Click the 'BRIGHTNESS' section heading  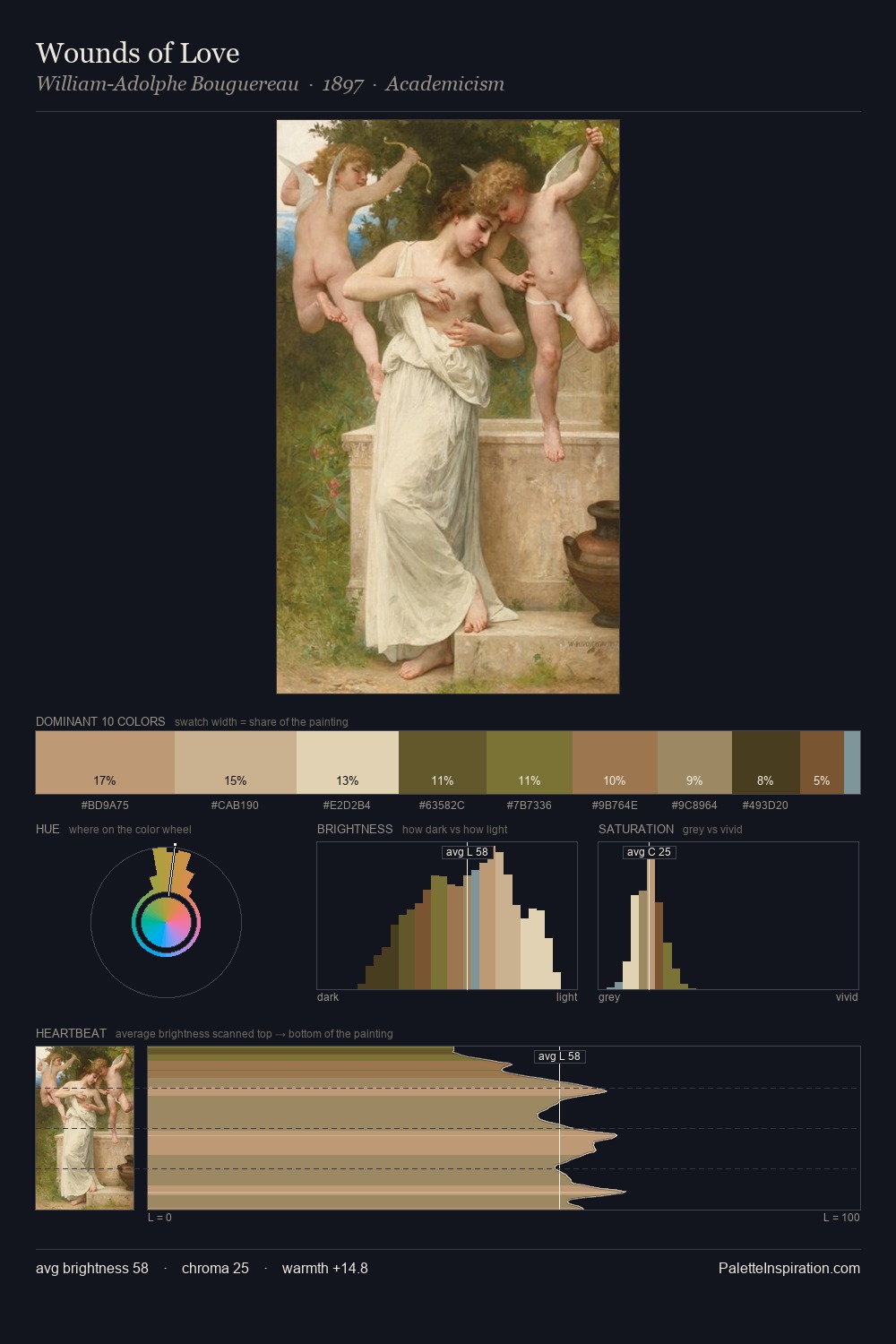click(355, 829)
